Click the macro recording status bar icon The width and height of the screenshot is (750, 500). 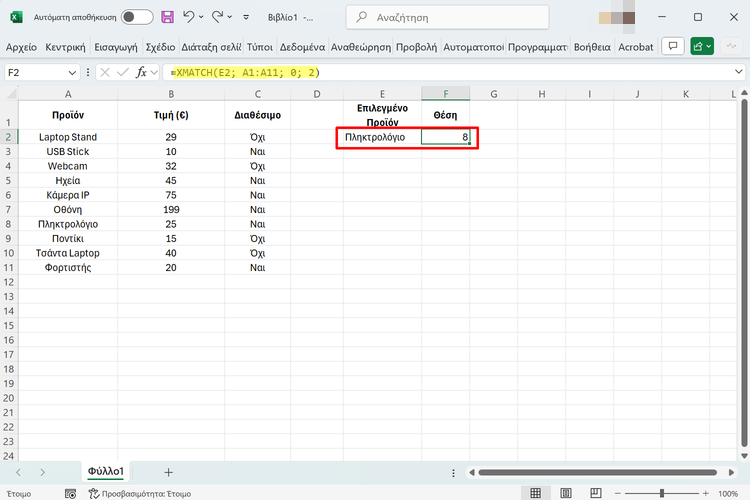pos(70,493)
